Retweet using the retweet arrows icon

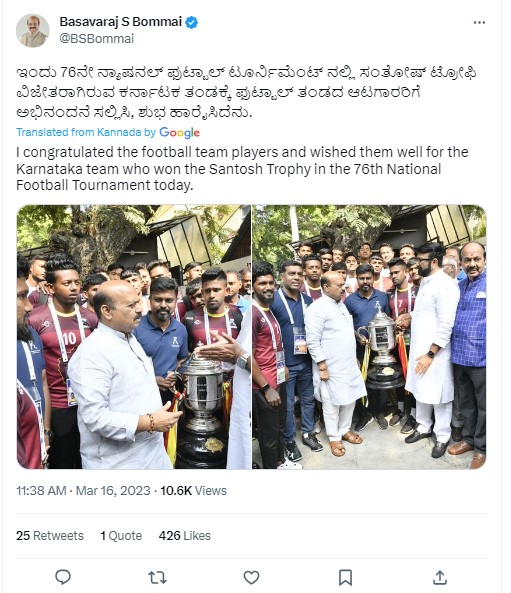tap(157, 577)
